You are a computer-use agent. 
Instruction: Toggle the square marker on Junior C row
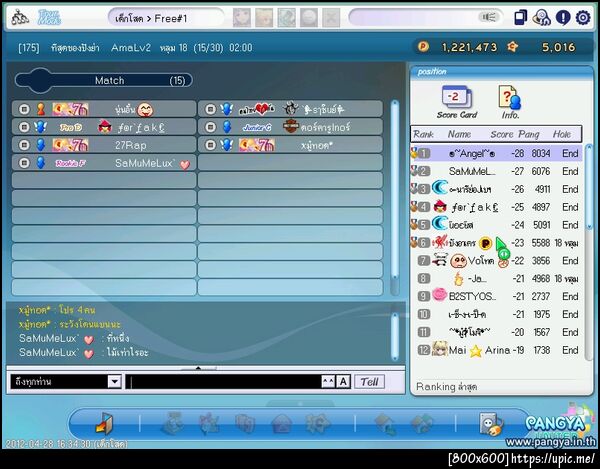click(210, 127)
